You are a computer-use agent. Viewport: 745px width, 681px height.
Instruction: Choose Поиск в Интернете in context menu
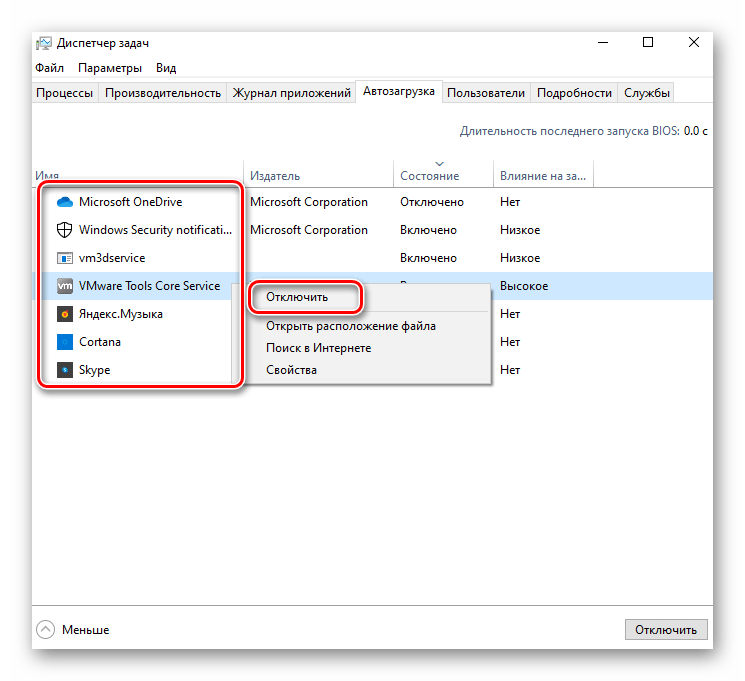318,348
